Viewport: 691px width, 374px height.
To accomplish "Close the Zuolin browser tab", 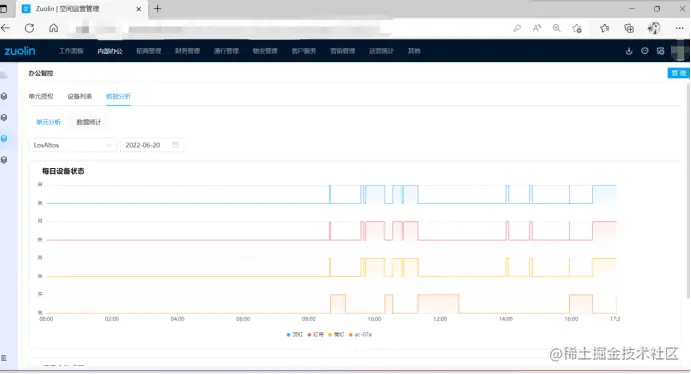I will pyautogui.click(x=139, y=9).
